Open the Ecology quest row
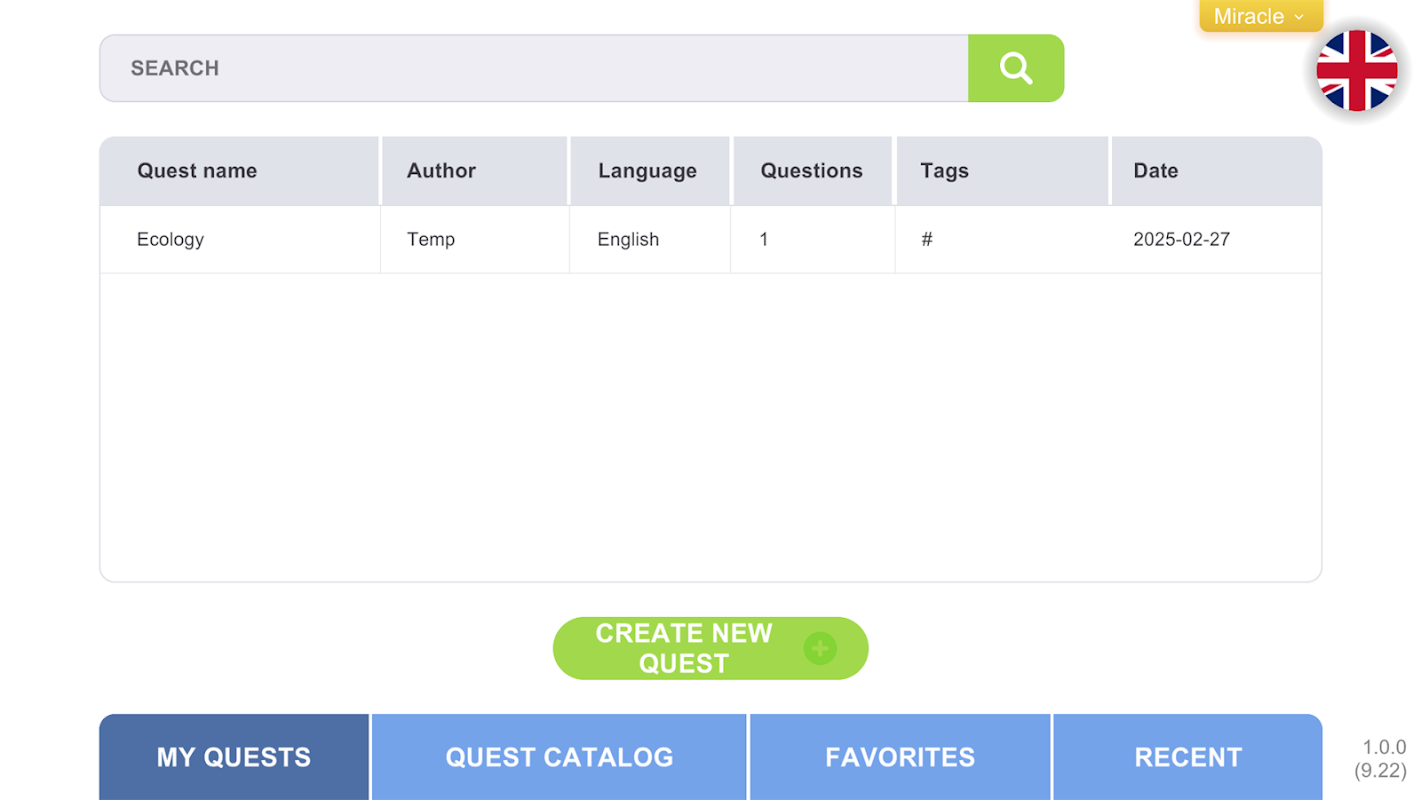Viewport: 1421px width, 800px height. (x=711, y=239)
